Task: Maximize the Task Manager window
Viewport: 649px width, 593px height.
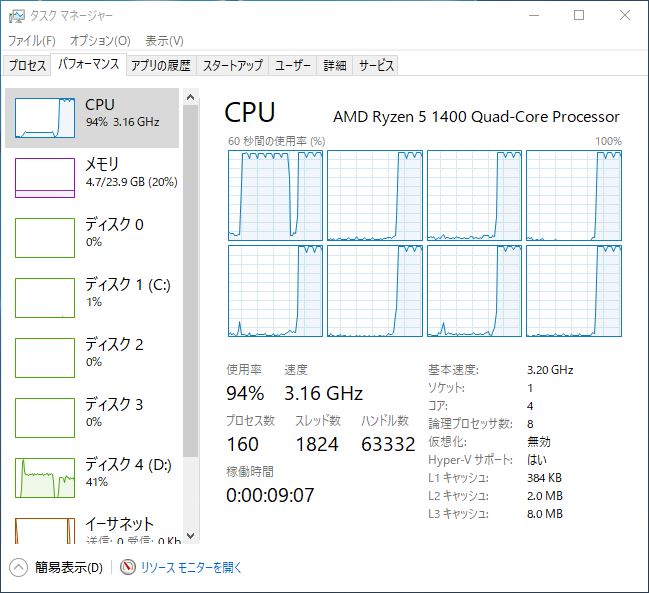Action: [x=579, y=16]
